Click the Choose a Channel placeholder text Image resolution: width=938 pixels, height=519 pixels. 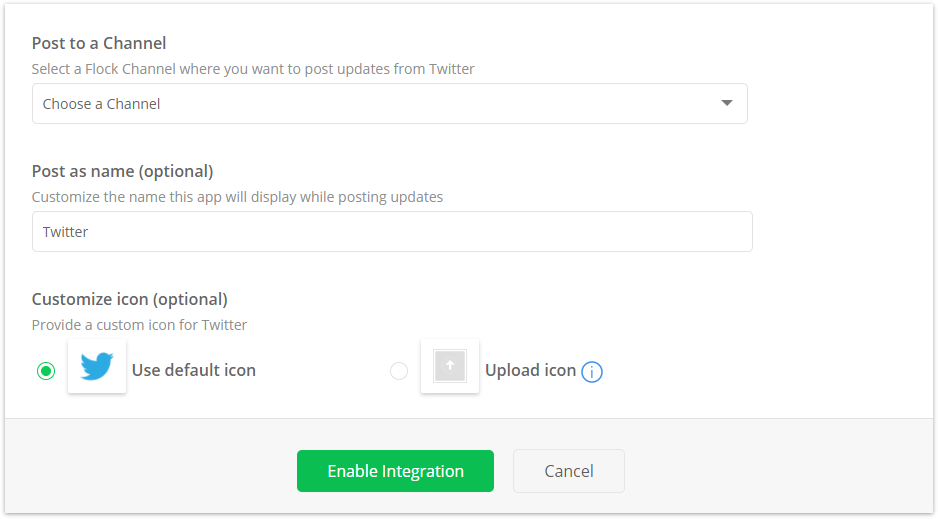click(101, 104)
